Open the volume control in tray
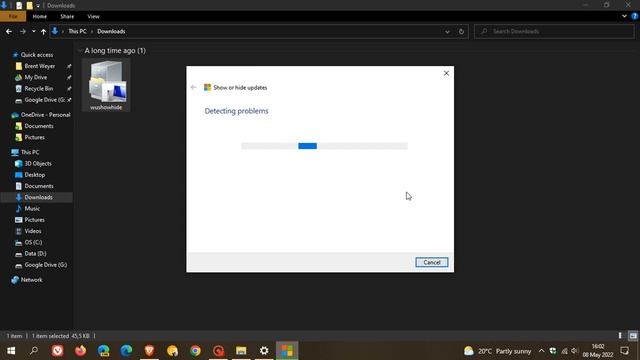This screenshot has height=360, width=640. (574, 351)
